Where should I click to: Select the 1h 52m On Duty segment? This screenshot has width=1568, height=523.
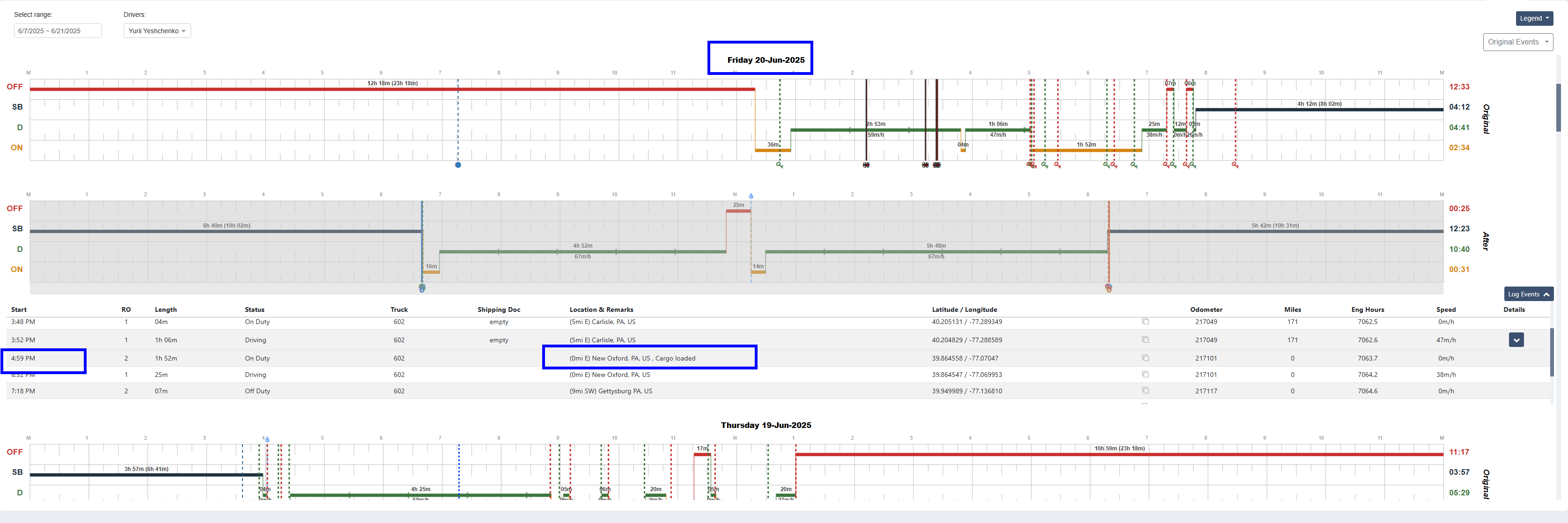pos(1086,150)
